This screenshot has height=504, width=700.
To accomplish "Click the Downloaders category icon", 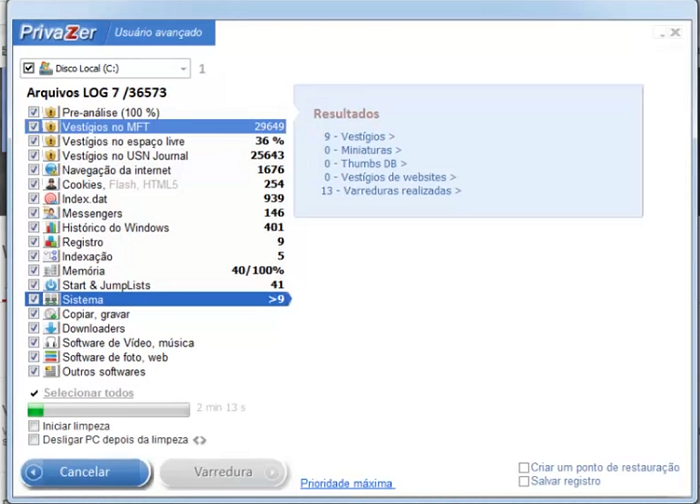I will [51, 328].
